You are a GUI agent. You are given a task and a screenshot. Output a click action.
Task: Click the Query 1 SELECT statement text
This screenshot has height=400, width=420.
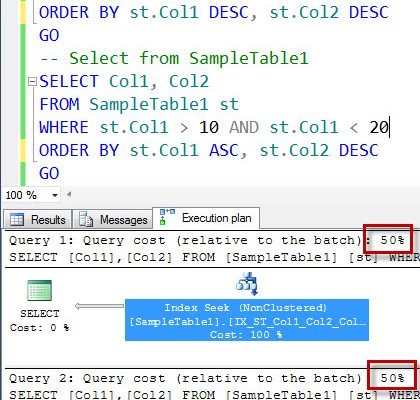click(x=213, y=257)
